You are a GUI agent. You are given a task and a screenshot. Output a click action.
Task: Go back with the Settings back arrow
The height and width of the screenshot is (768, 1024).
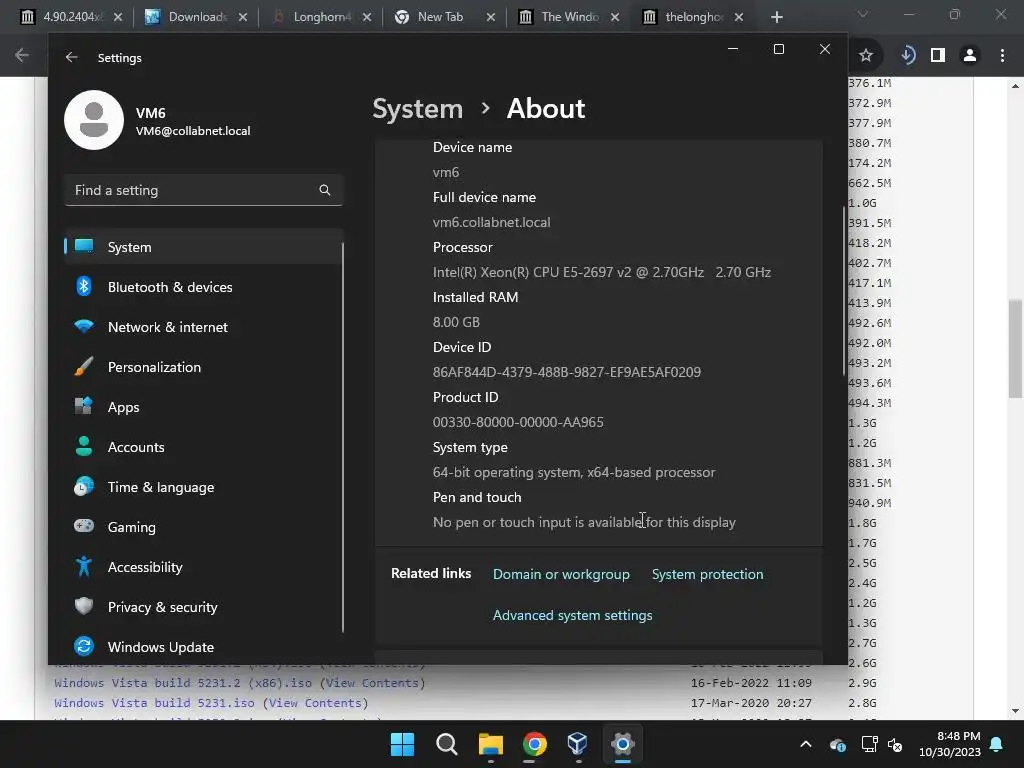tap(71, 57)
